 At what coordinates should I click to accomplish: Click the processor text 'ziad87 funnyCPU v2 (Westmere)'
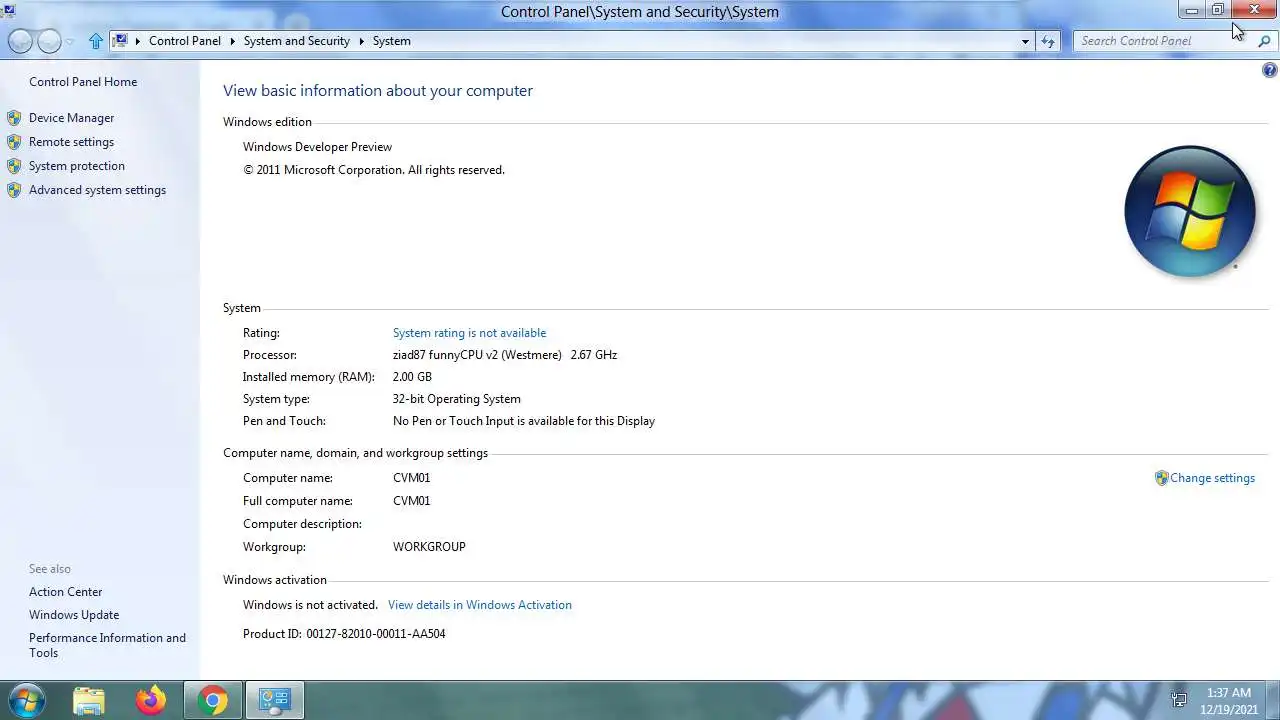click(x=477, y=355)
